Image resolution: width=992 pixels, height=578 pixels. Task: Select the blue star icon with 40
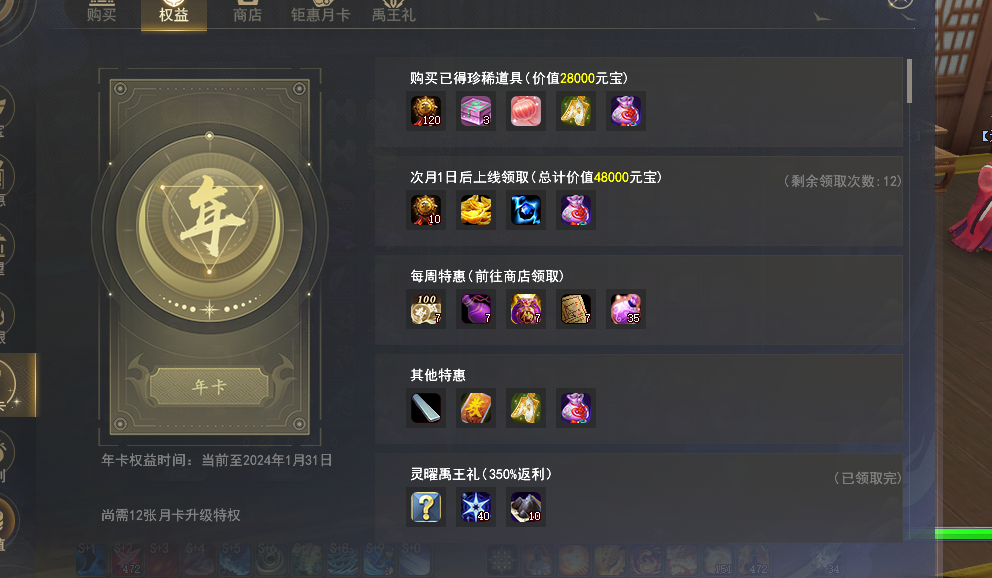click(x=476, y=507)
